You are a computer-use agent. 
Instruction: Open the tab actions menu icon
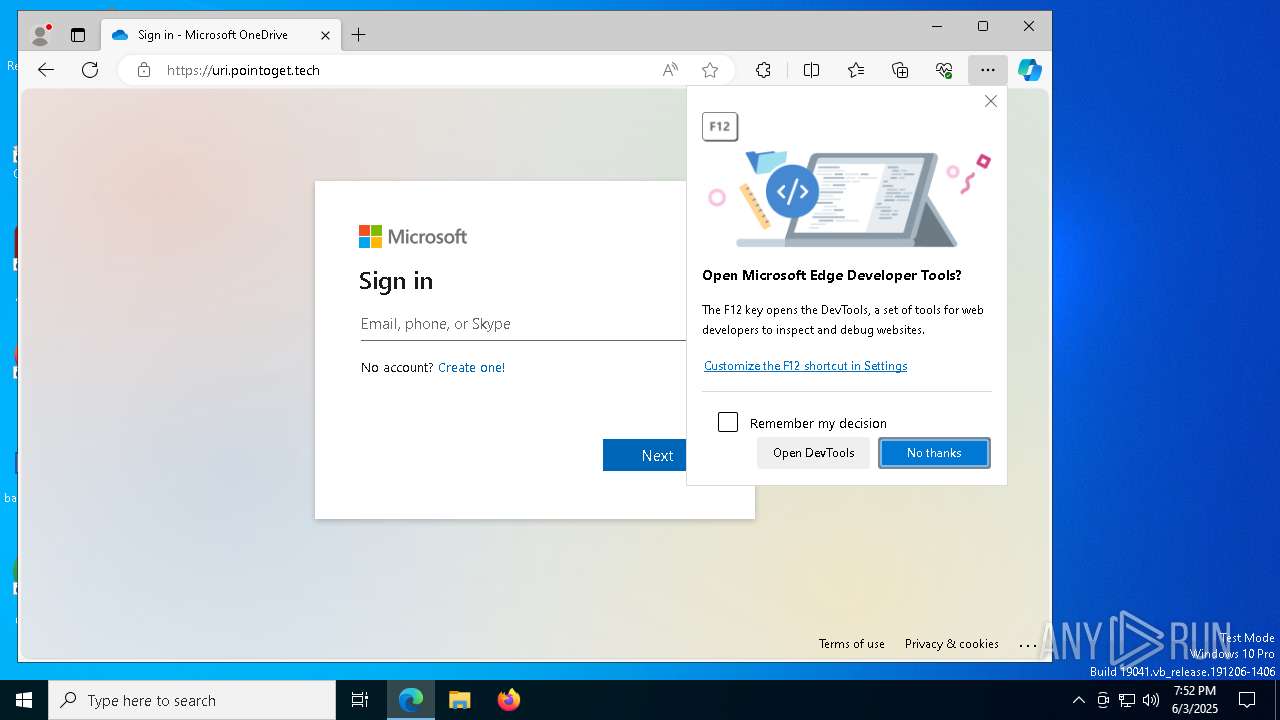(78, 35)
